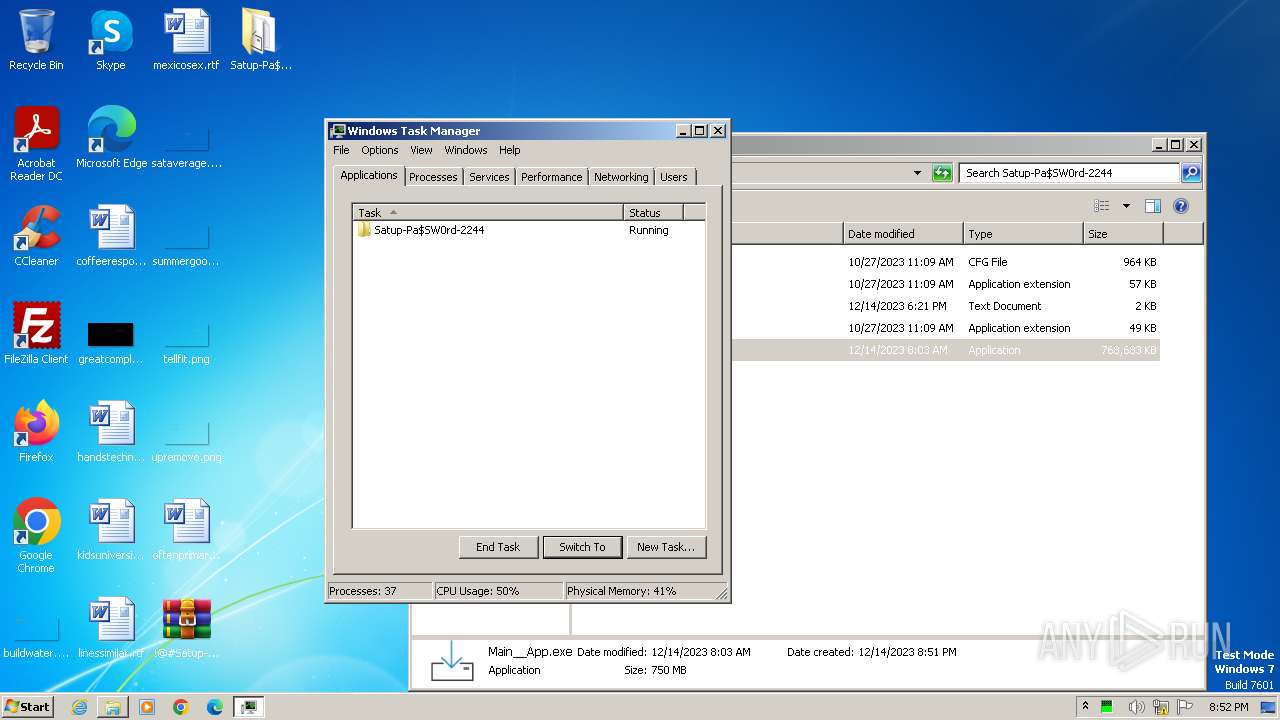Open the Firefox desktop shortcut
1280x720 pixels.
click(x=36, y=432)
